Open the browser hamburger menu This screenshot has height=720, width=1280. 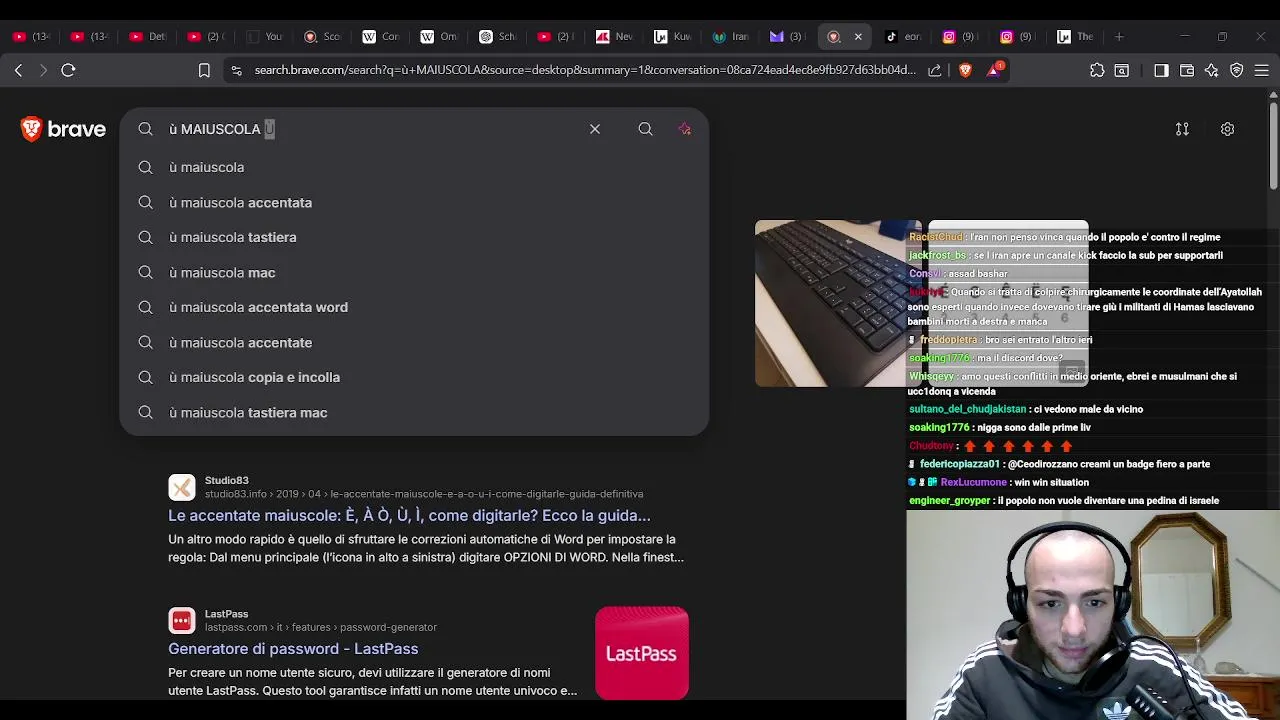point(1262,70)
